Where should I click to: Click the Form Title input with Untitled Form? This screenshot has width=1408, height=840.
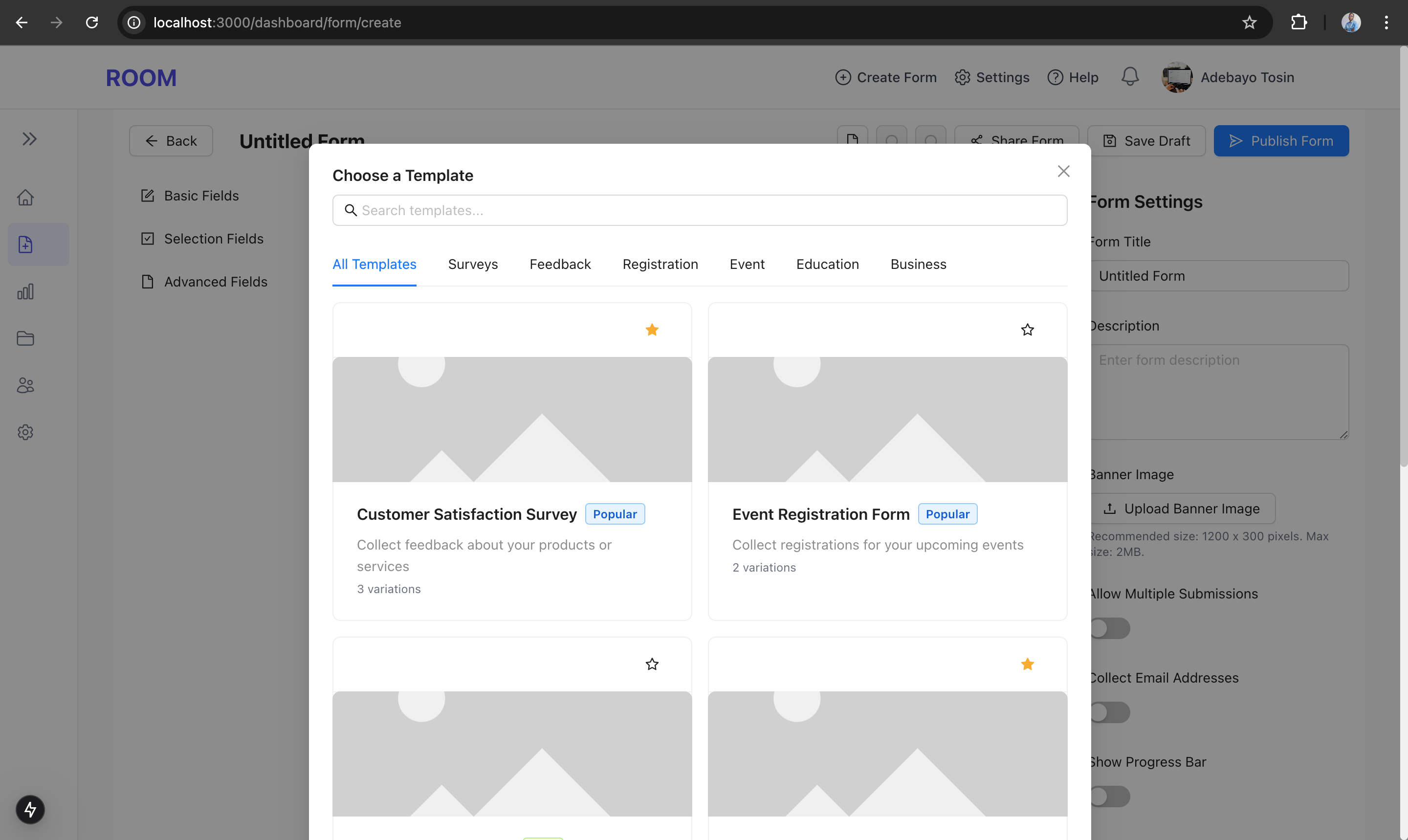point(1220,276)
